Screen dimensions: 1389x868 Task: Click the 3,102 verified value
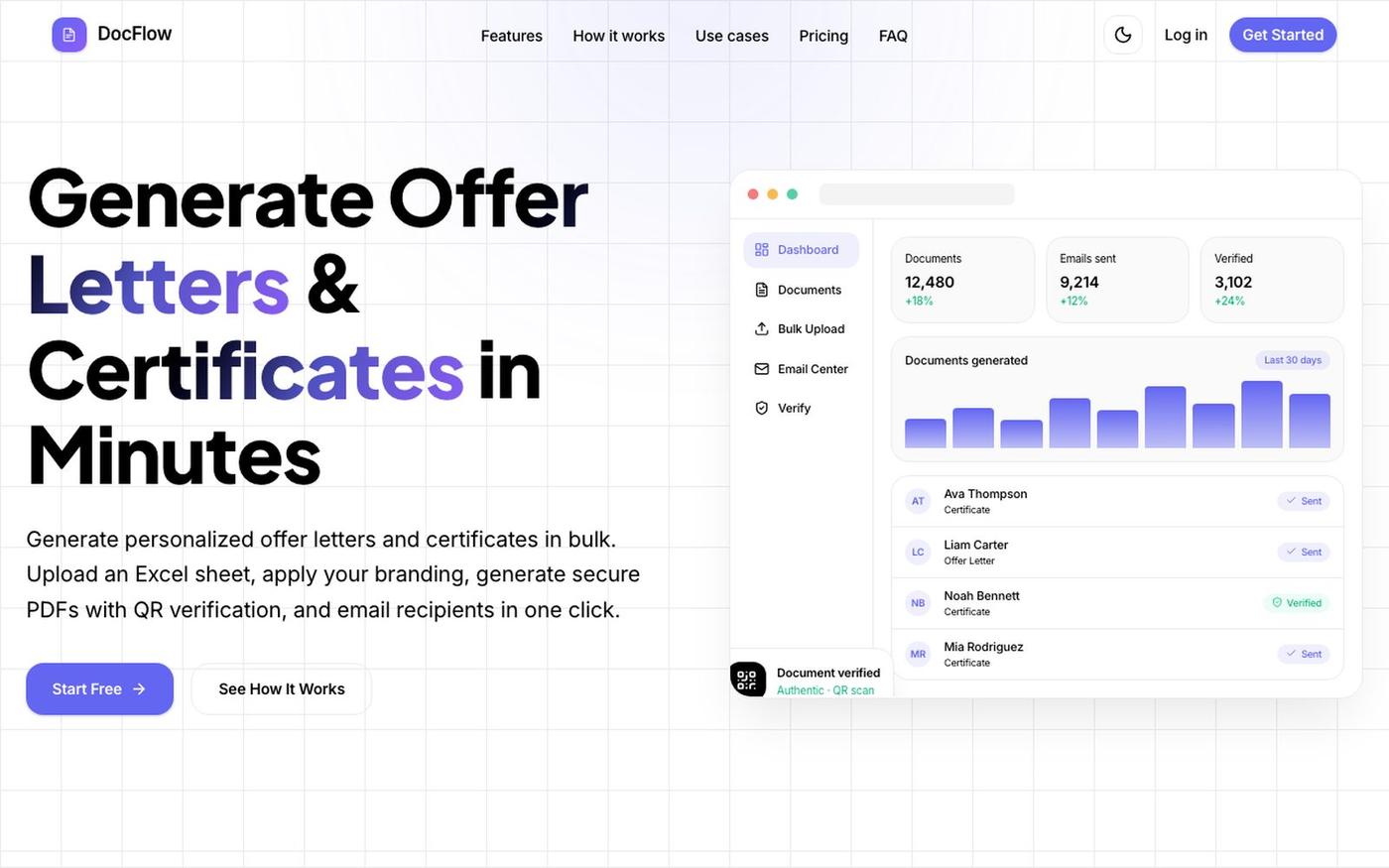[1233, 282]
